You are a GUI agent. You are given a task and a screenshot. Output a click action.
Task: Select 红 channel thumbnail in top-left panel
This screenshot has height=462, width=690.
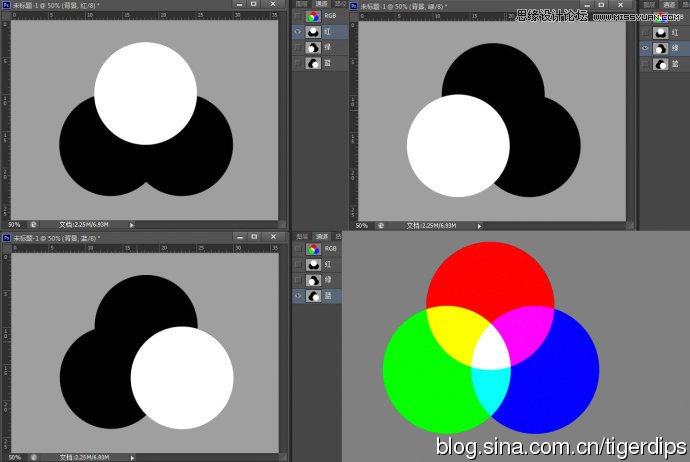pos(313,32)
